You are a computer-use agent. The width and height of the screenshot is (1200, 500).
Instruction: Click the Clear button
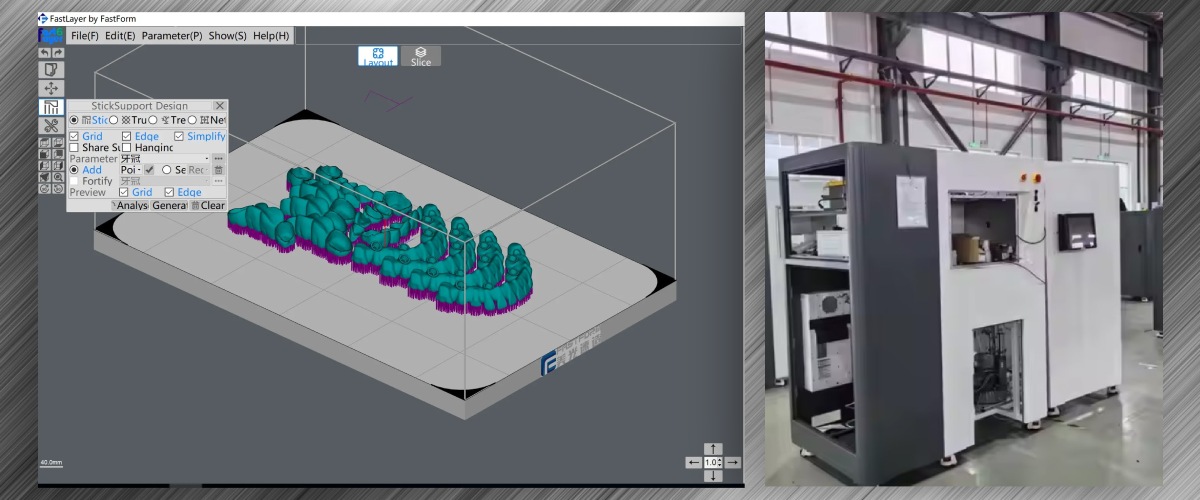(x=208, y=205)
